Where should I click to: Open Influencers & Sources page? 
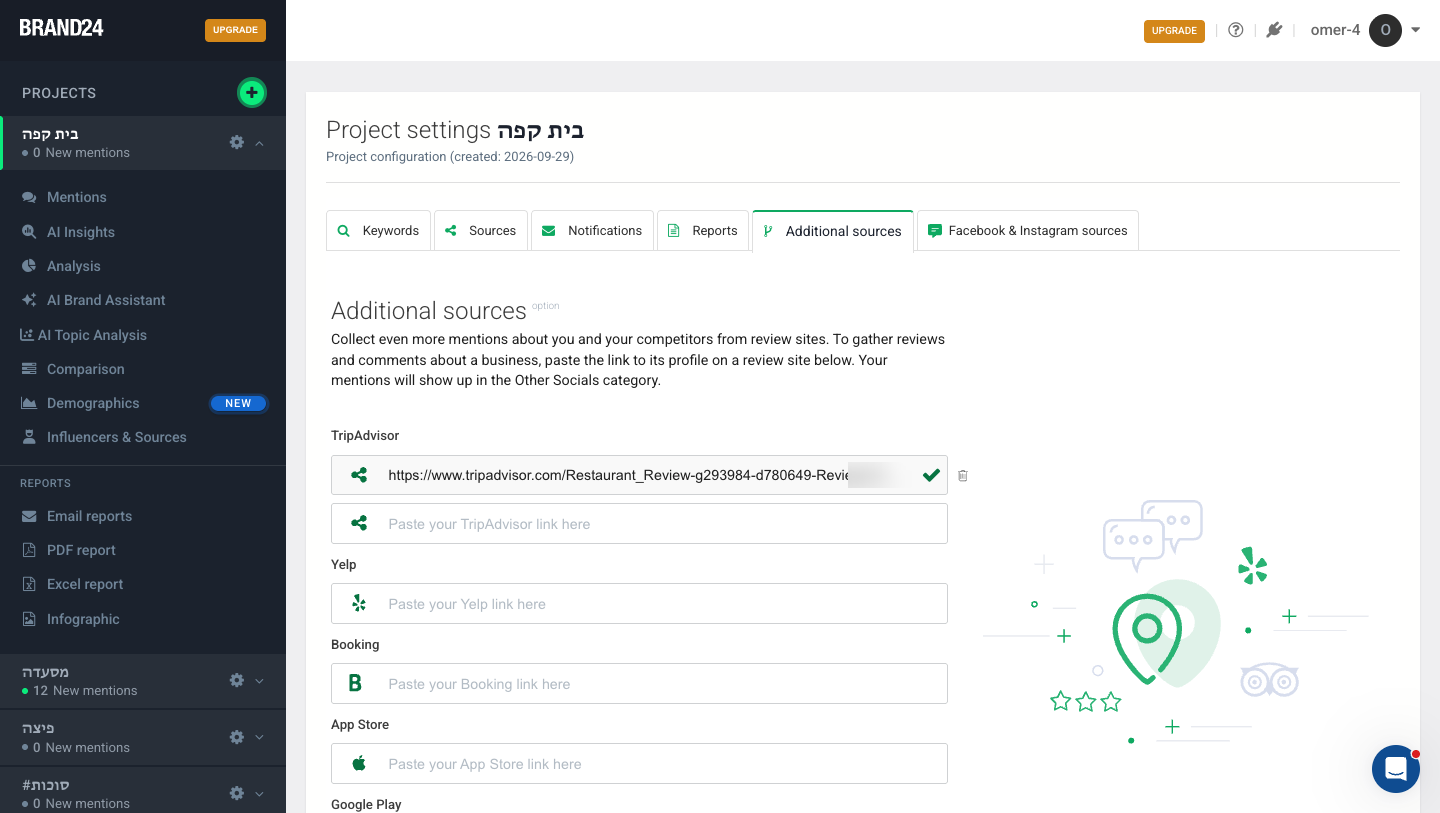[x=117, y=437]
